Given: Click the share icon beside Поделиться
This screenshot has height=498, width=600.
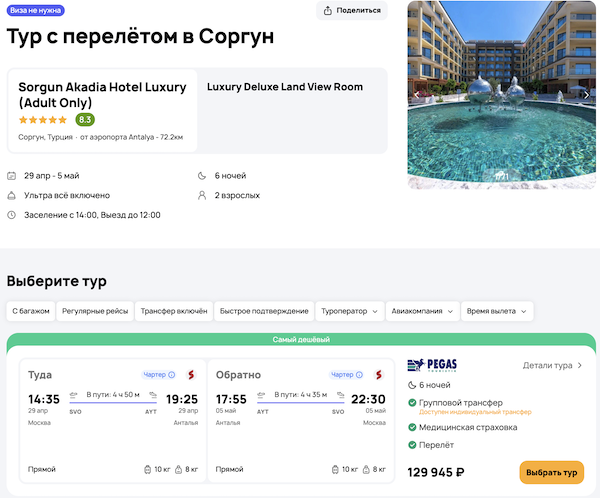Looking at the screenshot, I should [x=330, y=11].
